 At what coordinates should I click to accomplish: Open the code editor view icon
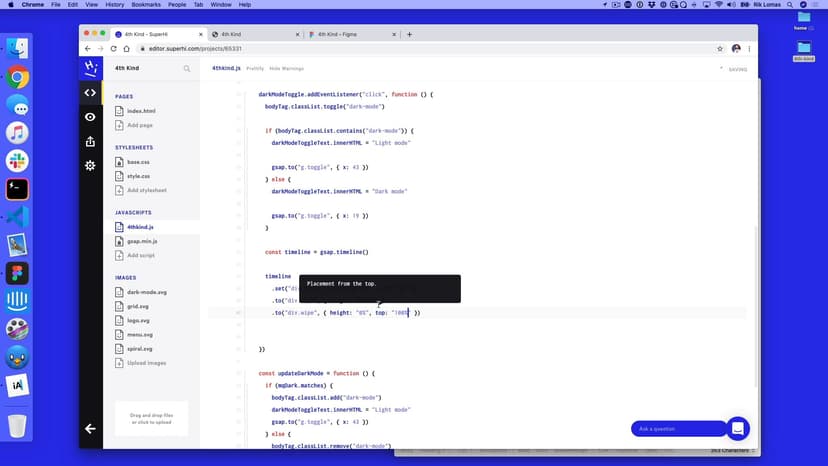(x=90, y=93)
